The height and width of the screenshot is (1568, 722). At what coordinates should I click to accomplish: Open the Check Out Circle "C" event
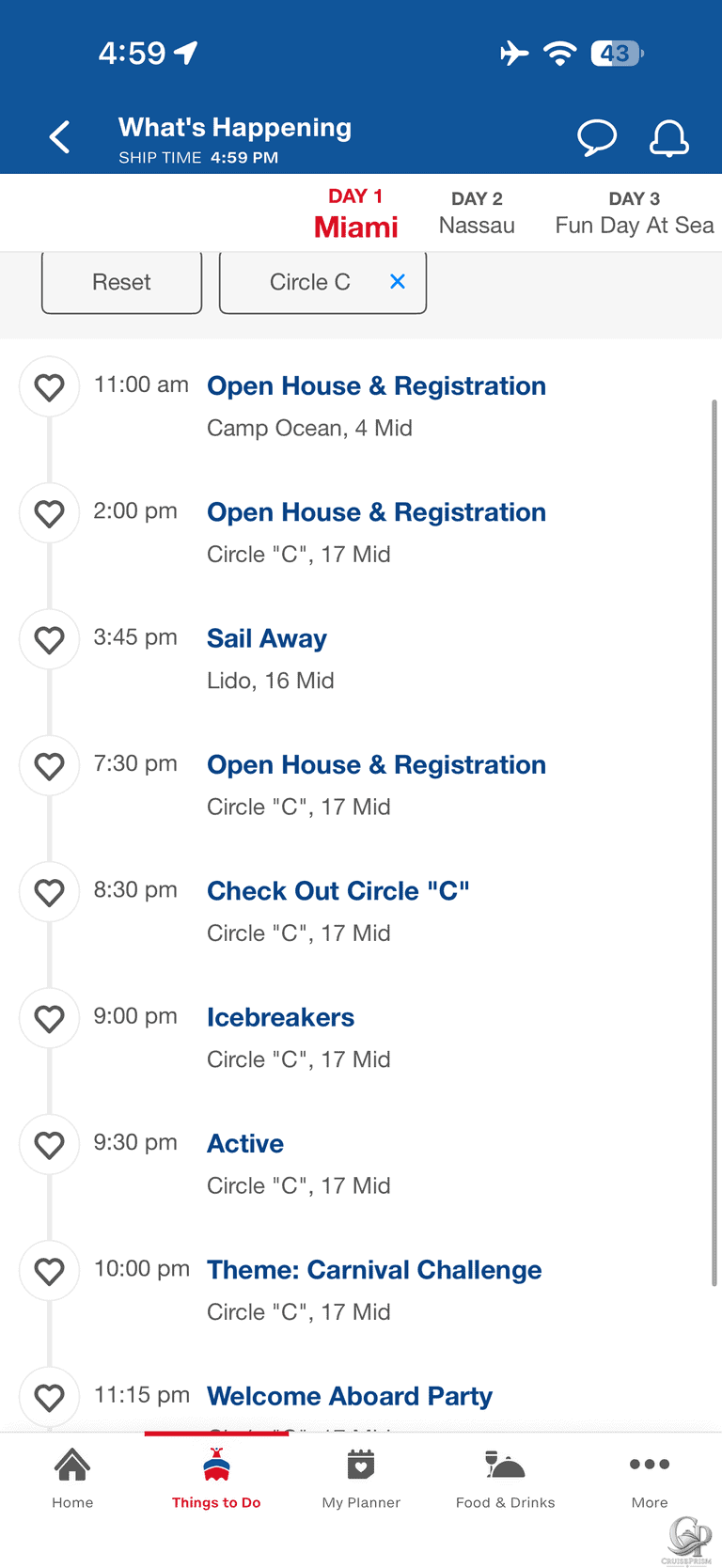coord(338,891)
